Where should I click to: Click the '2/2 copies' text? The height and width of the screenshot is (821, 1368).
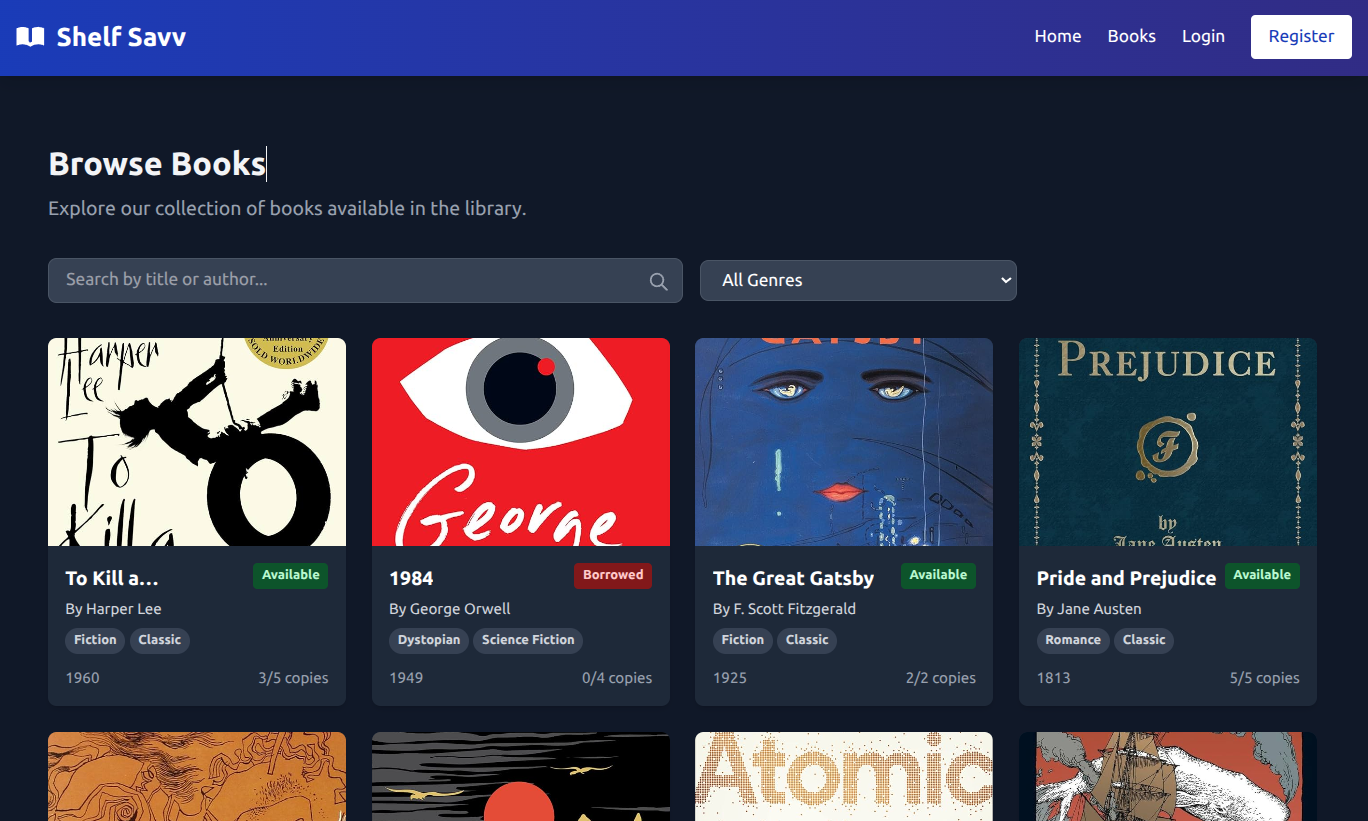941,678
